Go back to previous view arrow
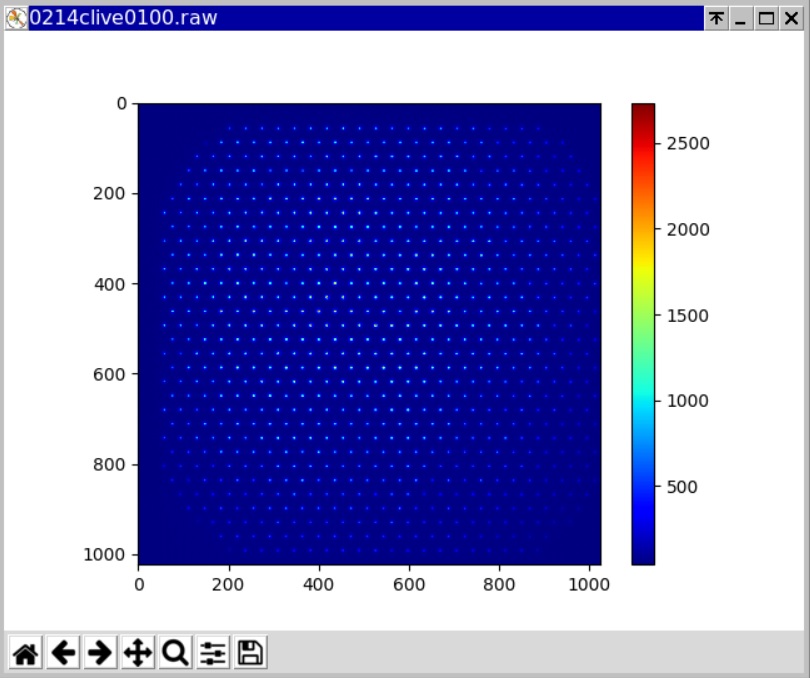The width and height of the screenshot is (810, 678). 63,653
